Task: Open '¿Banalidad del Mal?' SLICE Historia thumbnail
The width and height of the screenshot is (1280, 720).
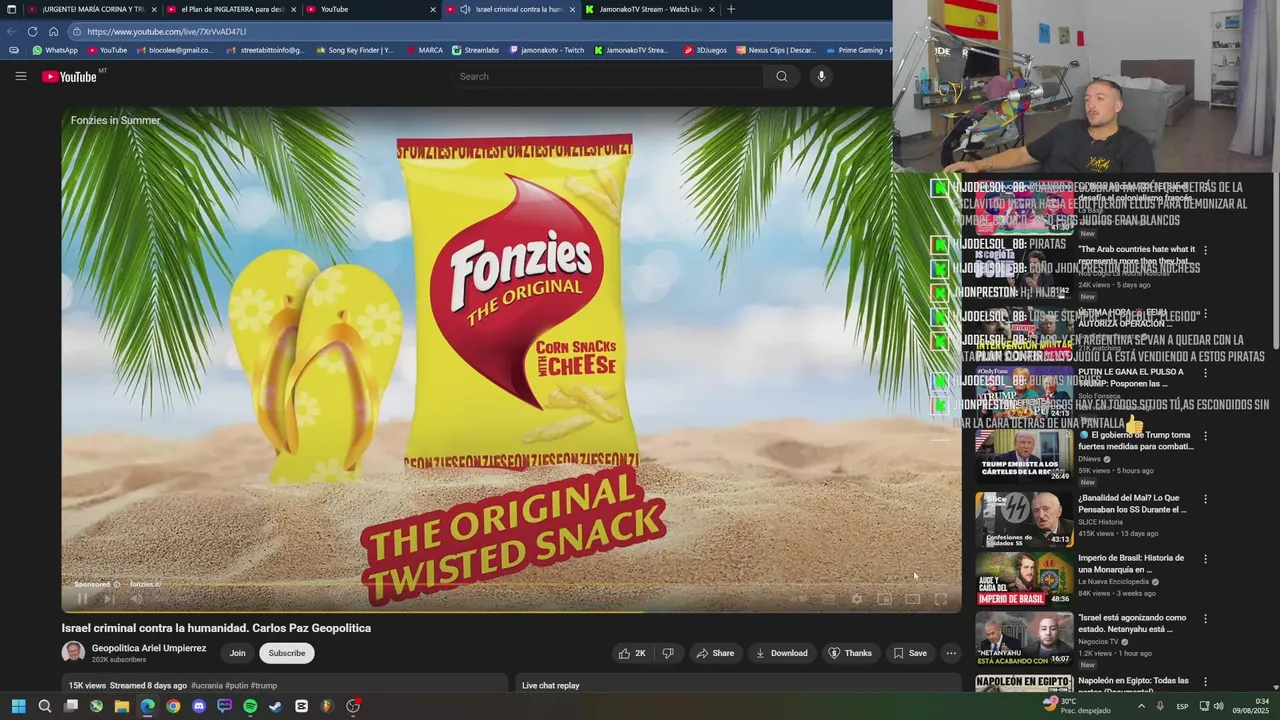Action: click(1024, 519)
